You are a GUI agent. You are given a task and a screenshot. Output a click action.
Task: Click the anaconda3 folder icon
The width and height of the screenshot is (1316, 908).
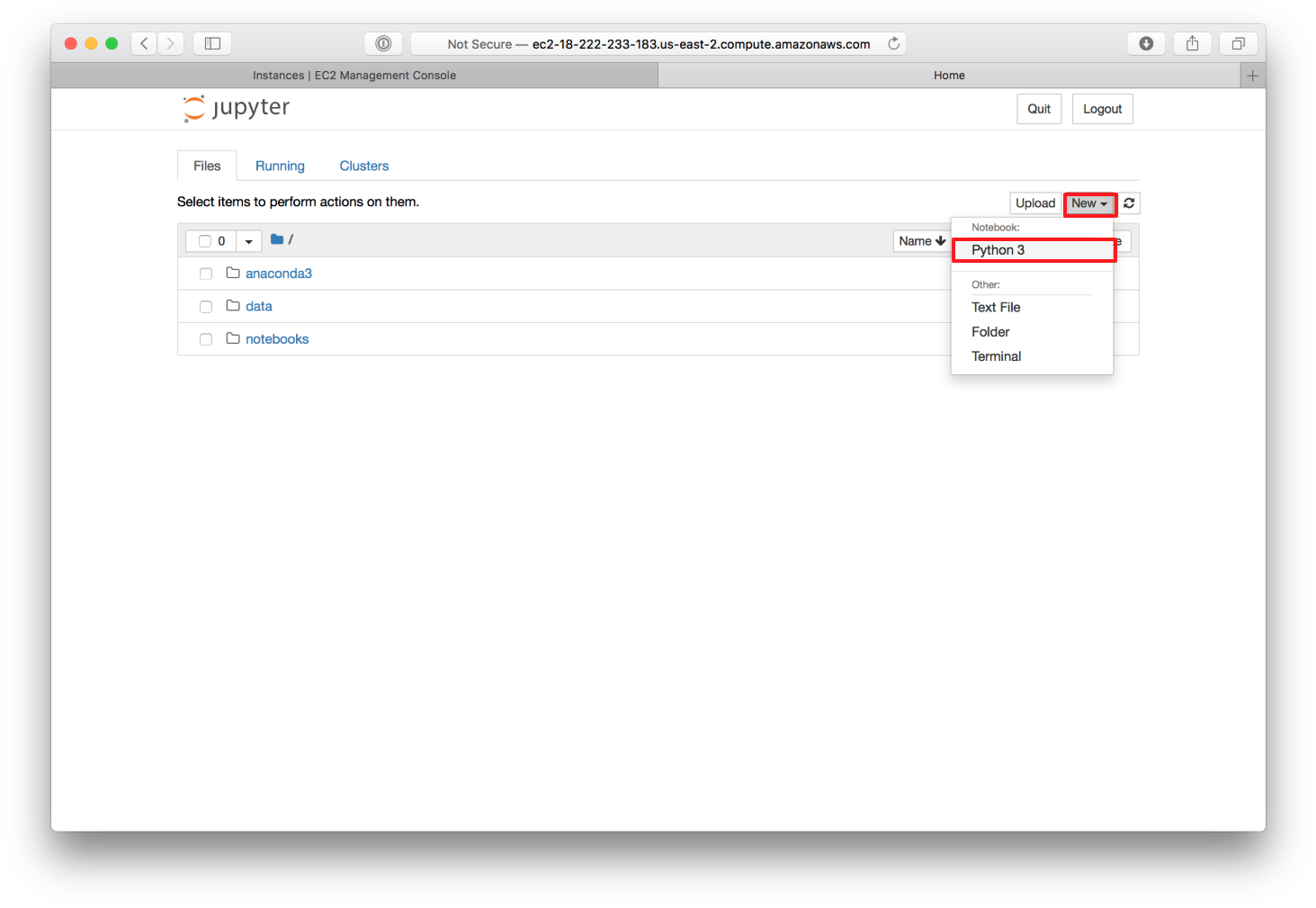233,273
